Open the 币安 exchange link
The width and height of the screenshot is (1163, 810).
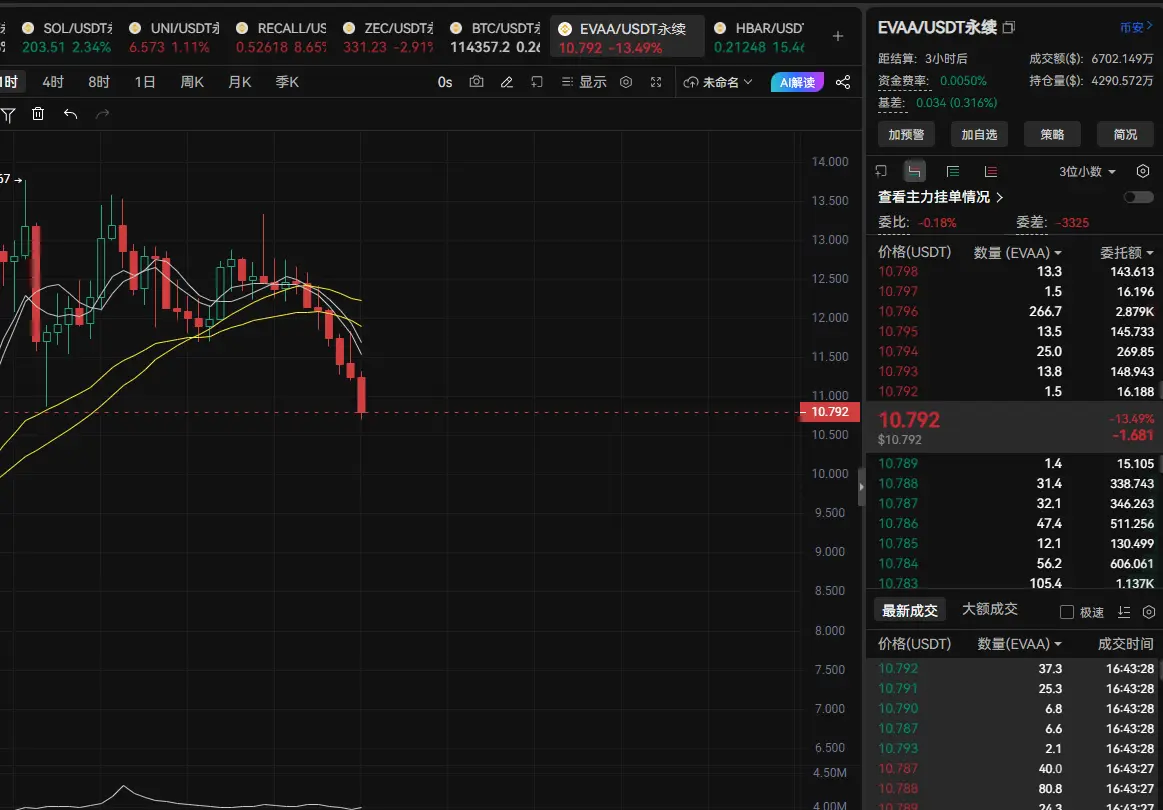click(1136, 27)
